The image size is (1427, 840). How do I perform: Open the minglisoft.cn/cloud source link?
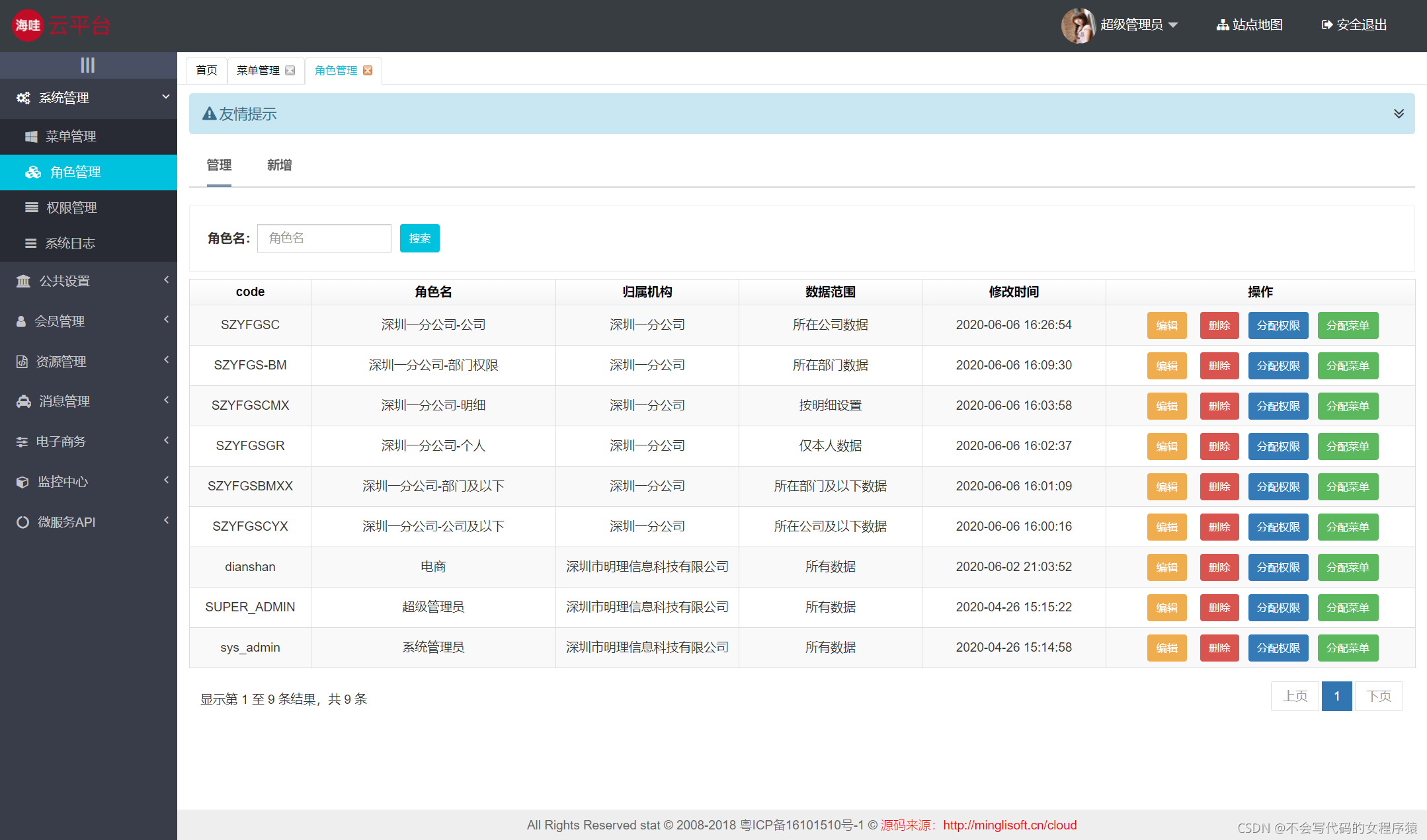point(1009,825)
